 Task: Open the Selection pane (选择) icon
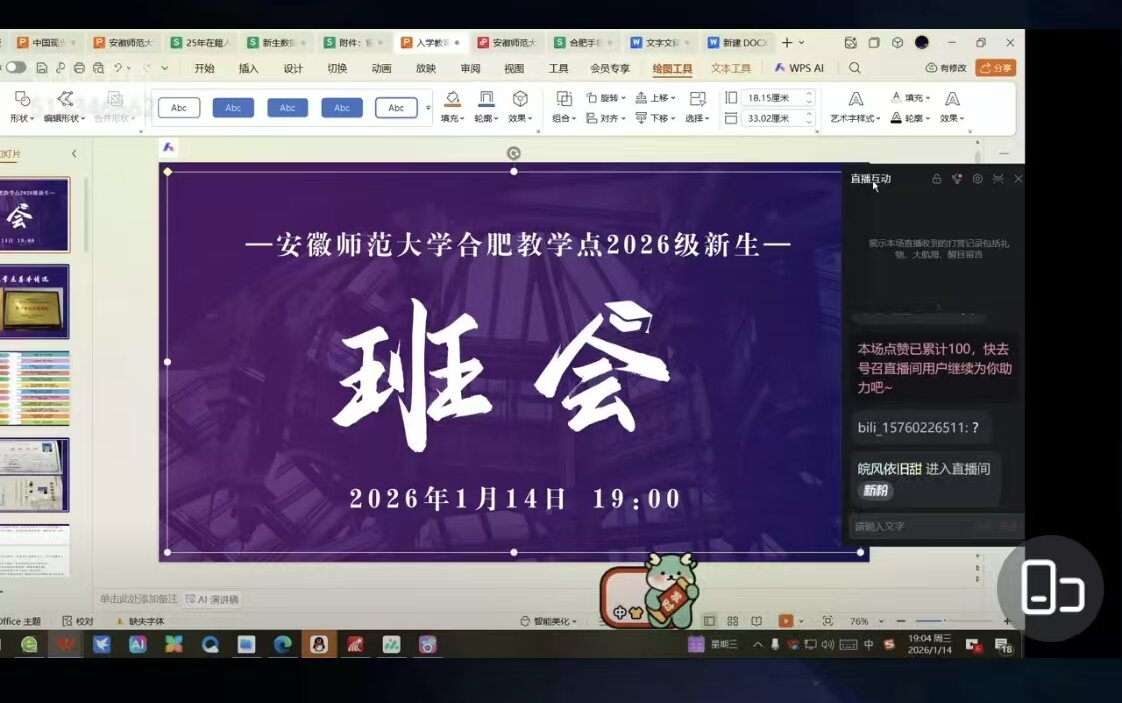coord(697,99)
